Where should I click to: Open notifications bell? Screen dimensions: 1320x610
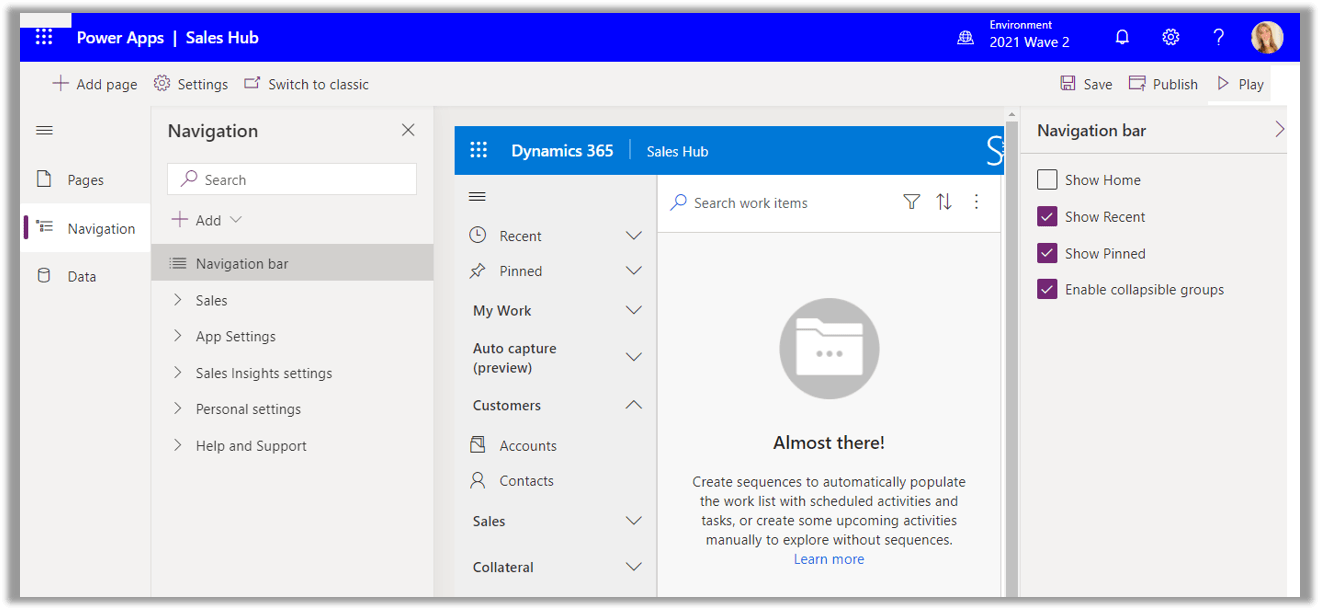1122,37
